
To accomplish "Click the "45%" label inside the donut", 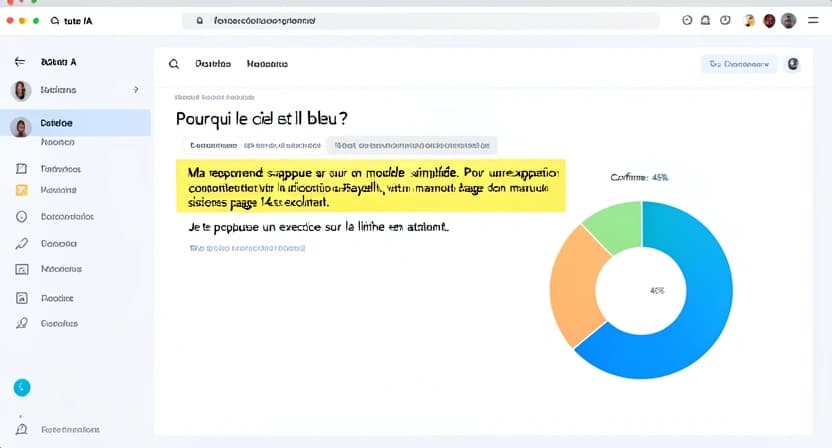I will (657, 290).
